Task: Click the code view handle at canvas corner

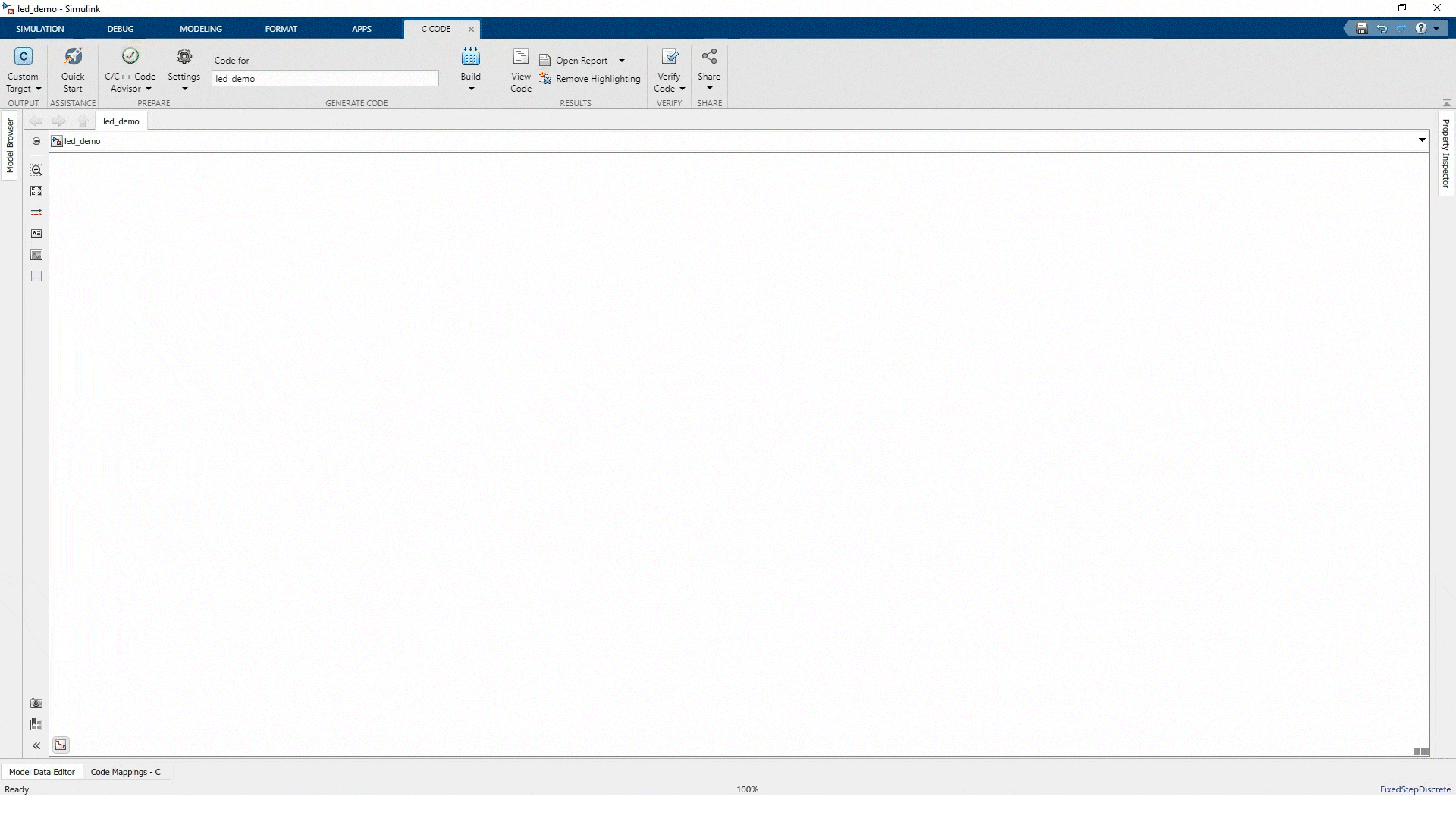Action: (1421, 752)
